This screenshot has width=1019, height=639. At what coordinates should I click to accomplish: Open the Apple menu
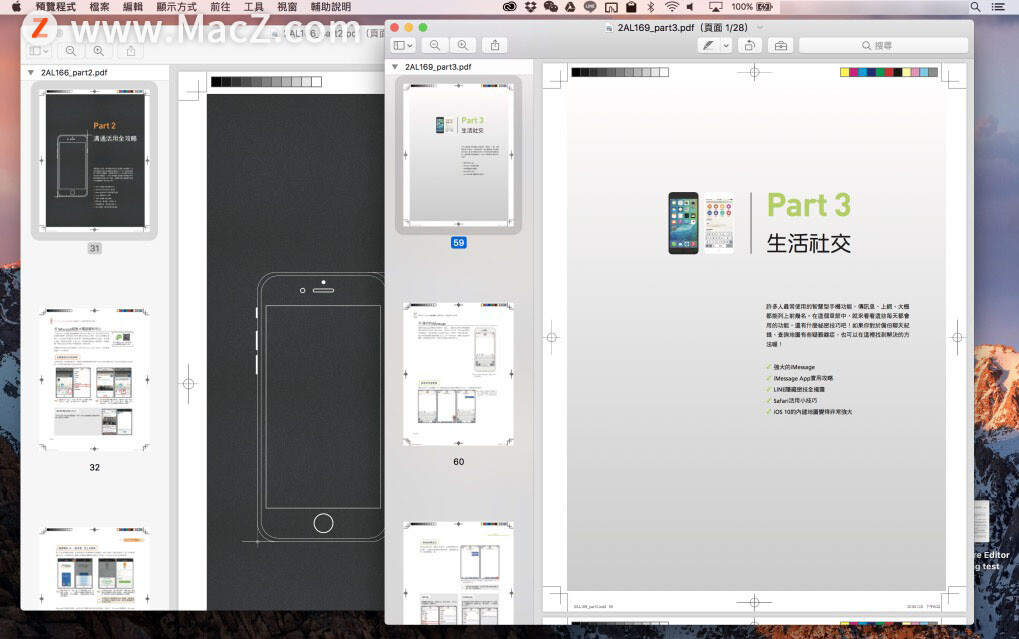click(x=16, y=7)
